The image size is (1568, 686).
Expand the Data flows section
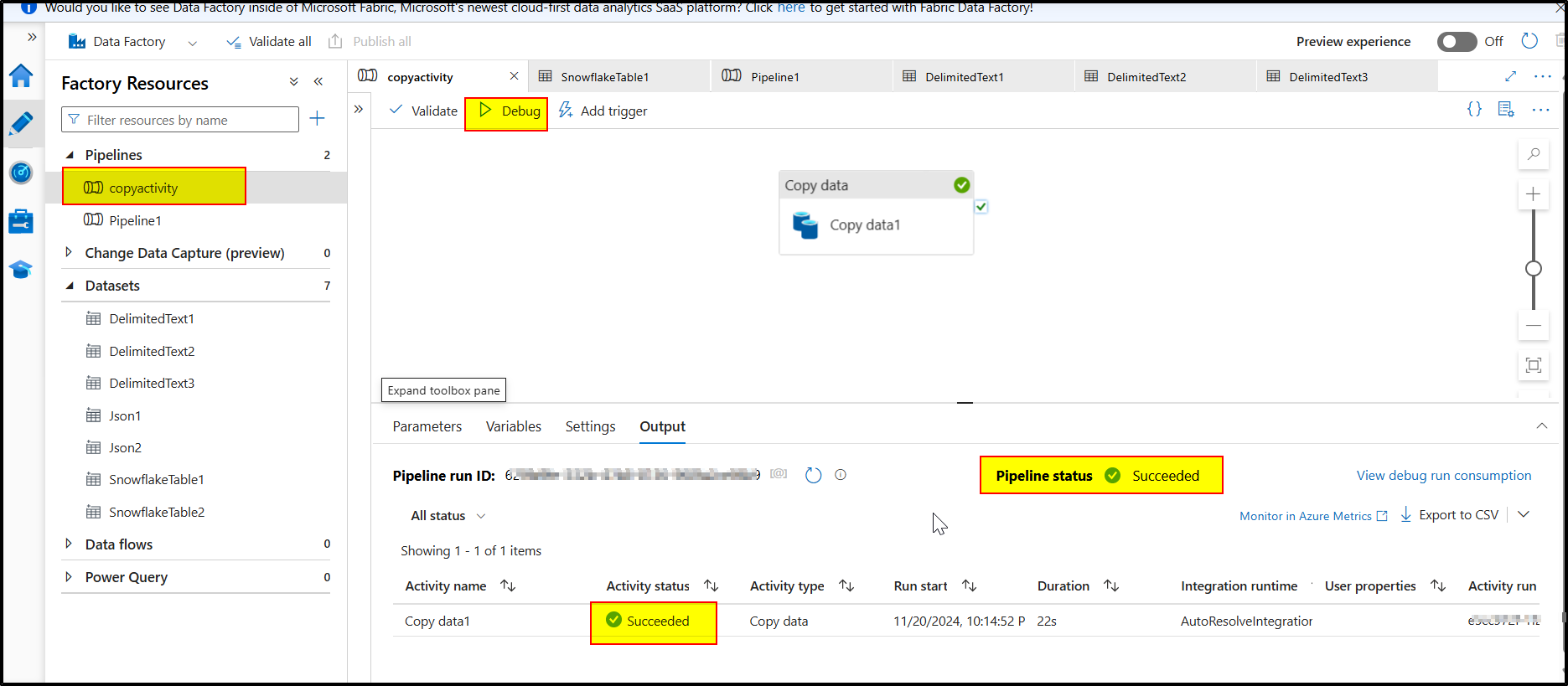(x=69, y=544)
